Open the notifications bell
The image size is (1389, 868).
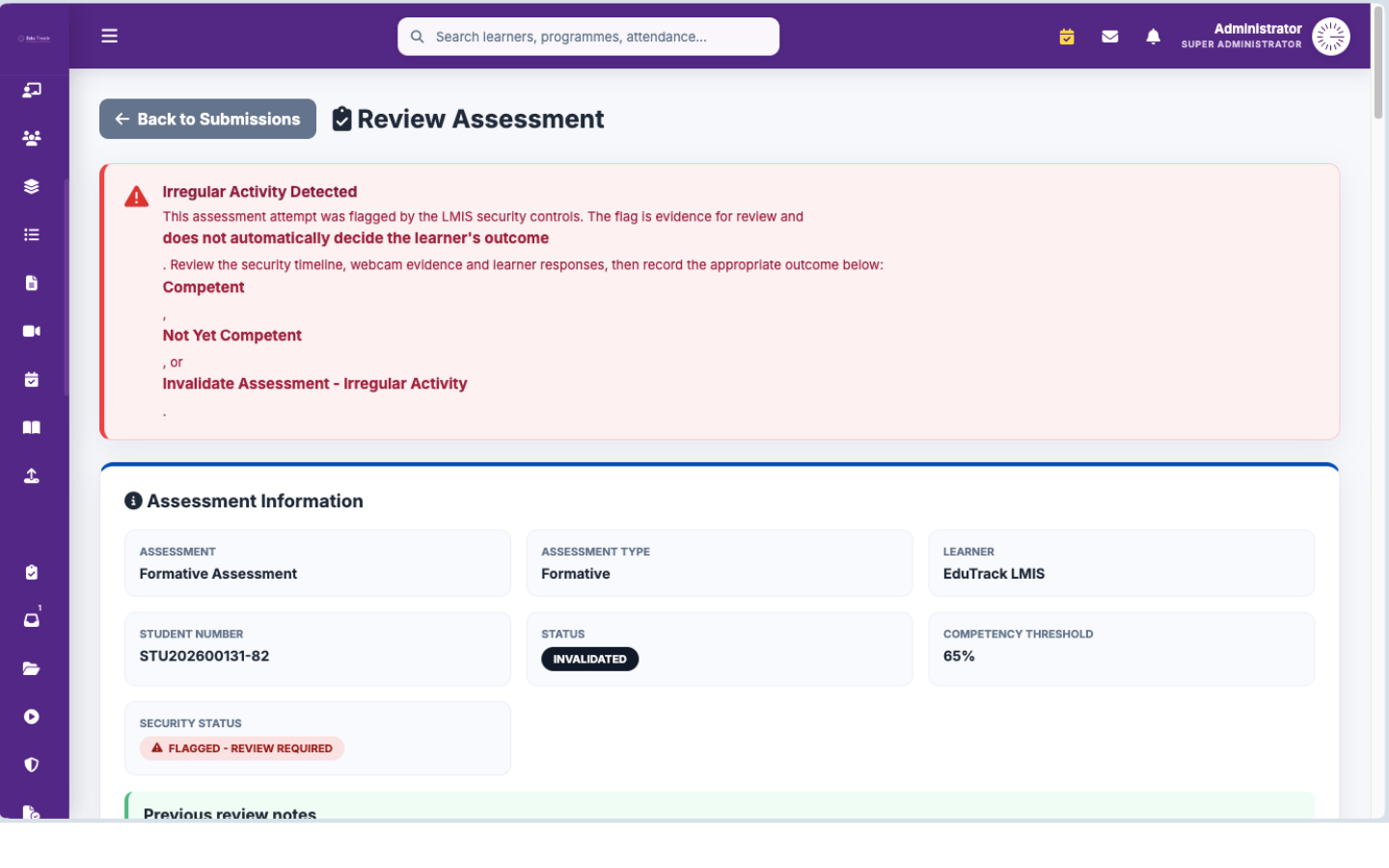click(x=1153, y=37)
